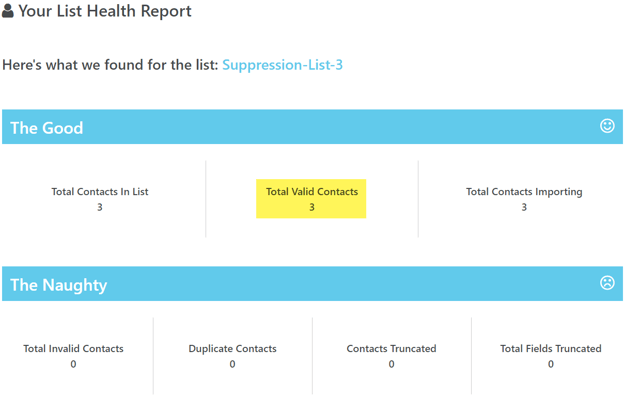Viewport: 624px width, 397px height.
Task: Click the user icon beside List Health Report
Action: point(8,11)
